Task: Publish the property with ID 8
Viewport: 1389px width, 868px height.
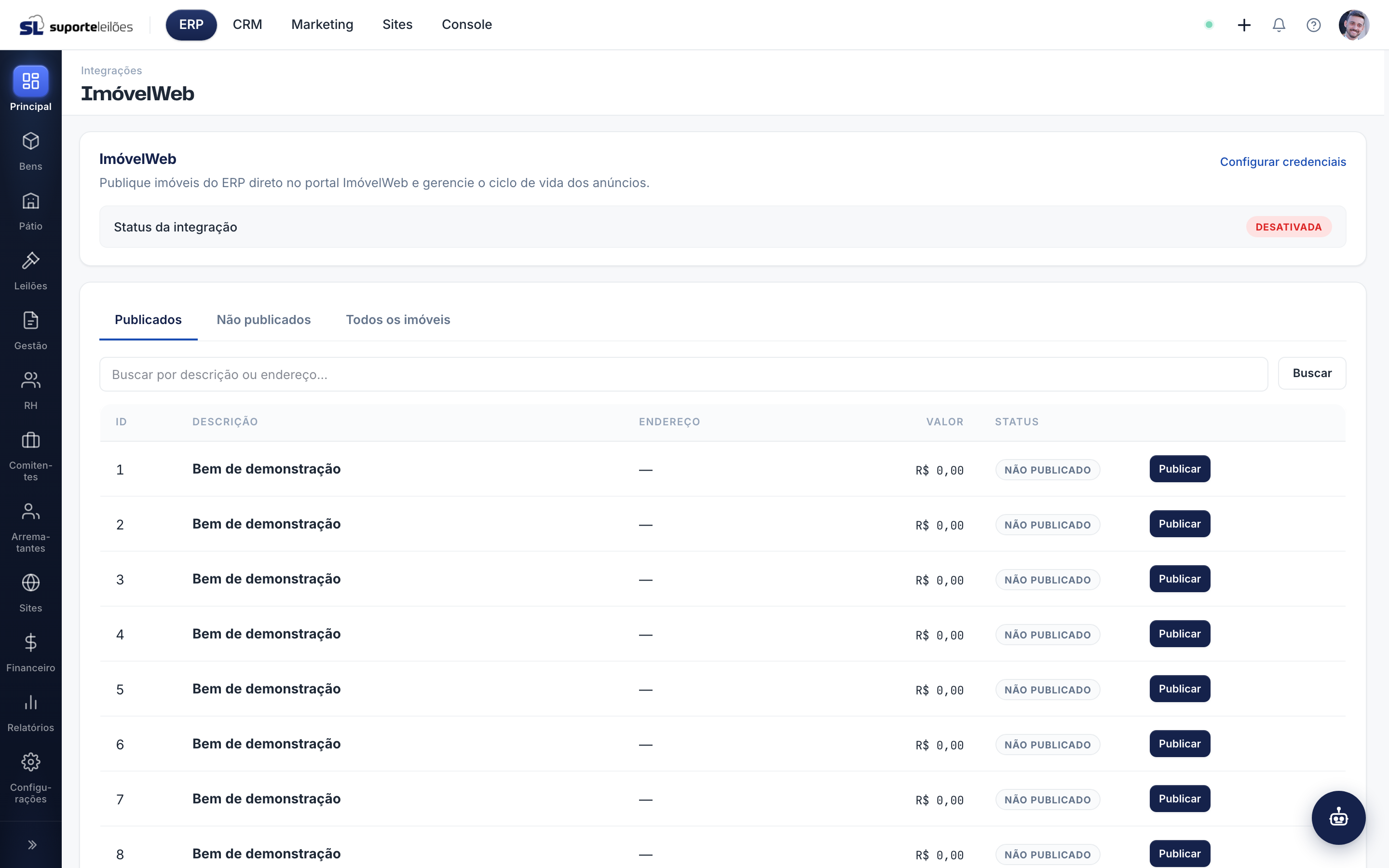Action: pyautogui.click(x=1180, y=854)
